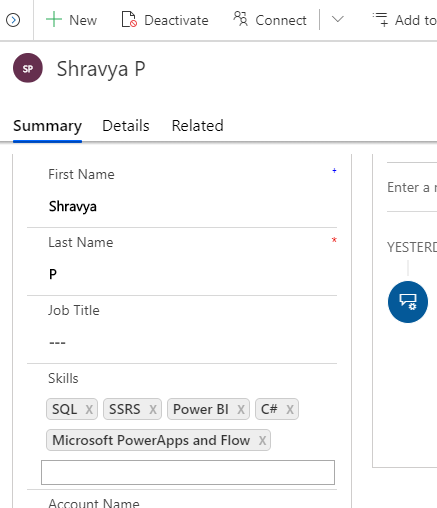Remove the SQL skill tag
Image resolution: width=437 pixels, height=508 pixels.
coord(89,409)
